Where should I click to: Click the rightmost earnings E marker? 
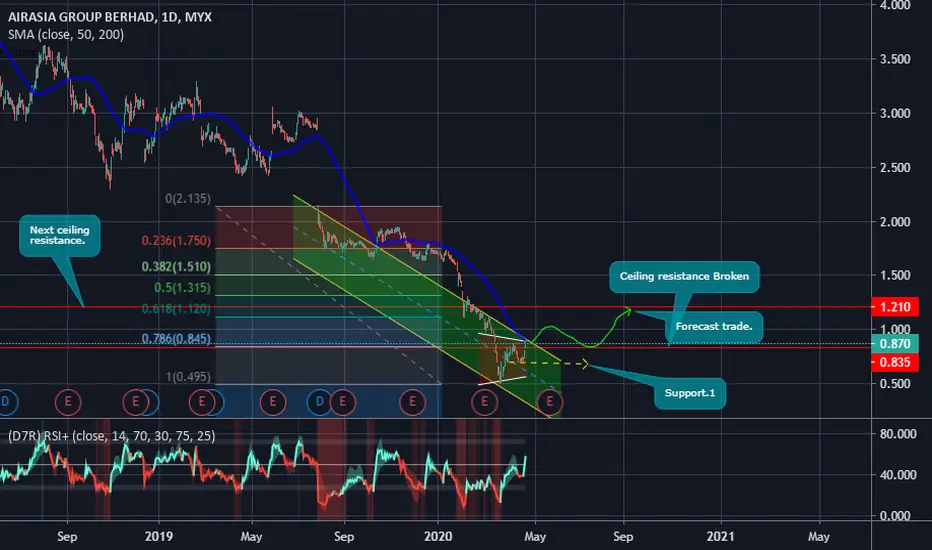550,403
